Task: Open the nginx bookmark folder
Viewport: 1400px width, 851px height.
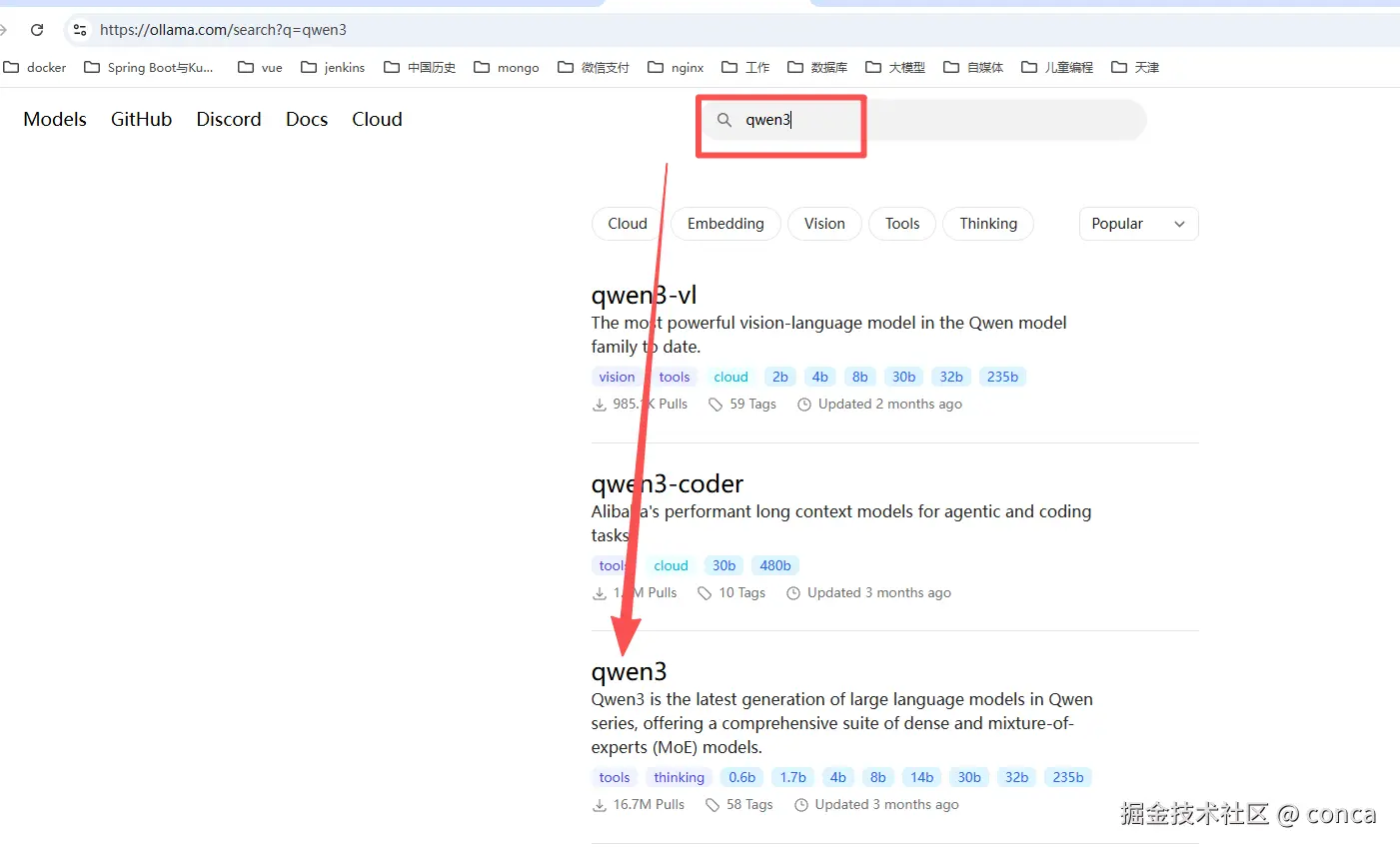Action: pos(676,67)
